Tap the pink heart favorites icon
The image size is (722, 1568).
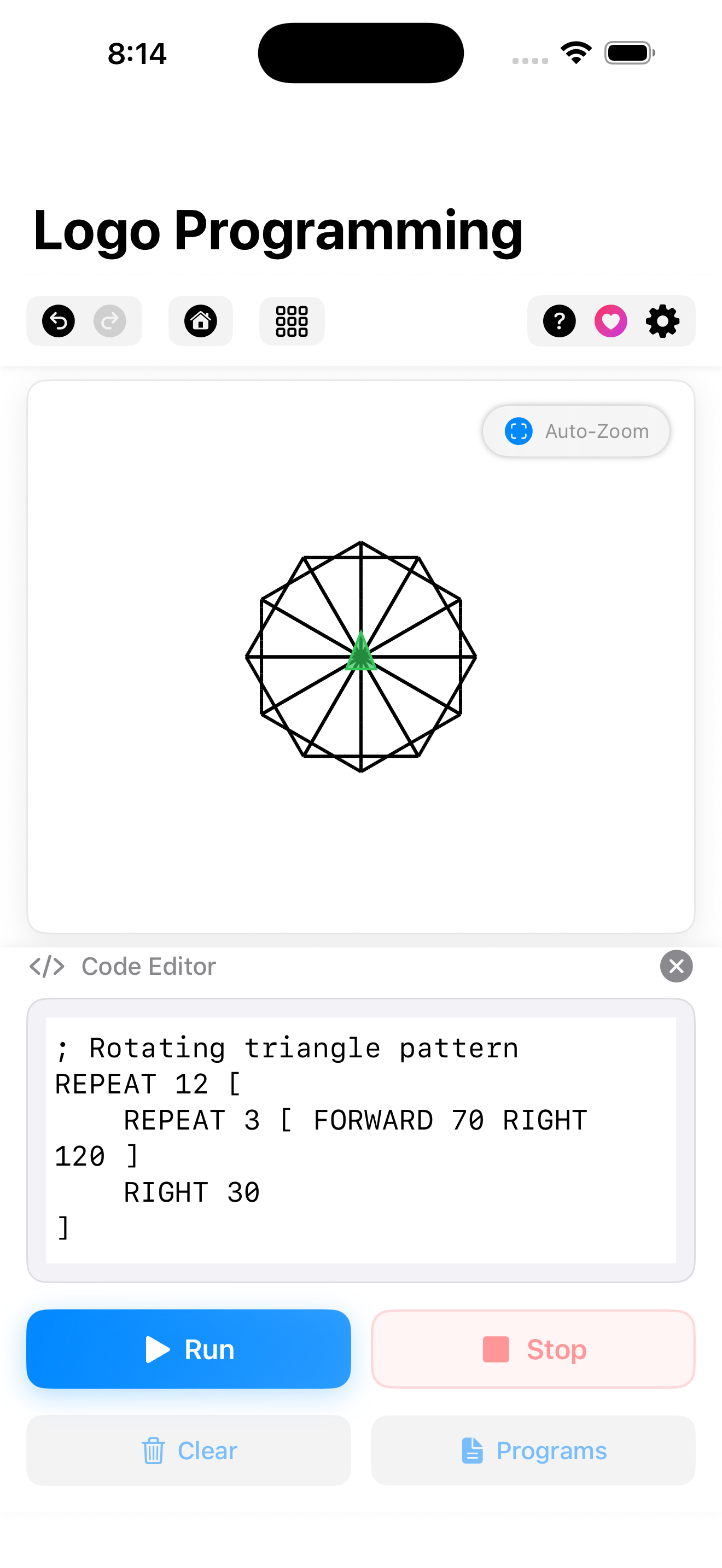(x=610, y=321)
